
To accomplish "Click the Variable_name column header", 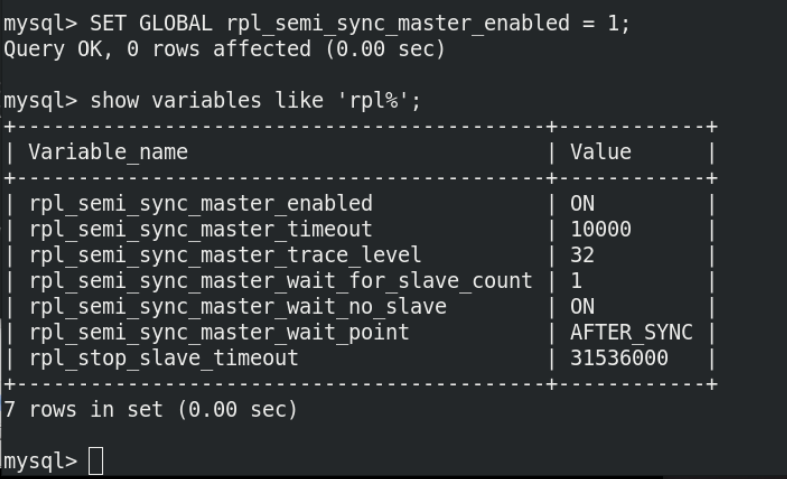I will pyautogui.click(x=108, y=152).
